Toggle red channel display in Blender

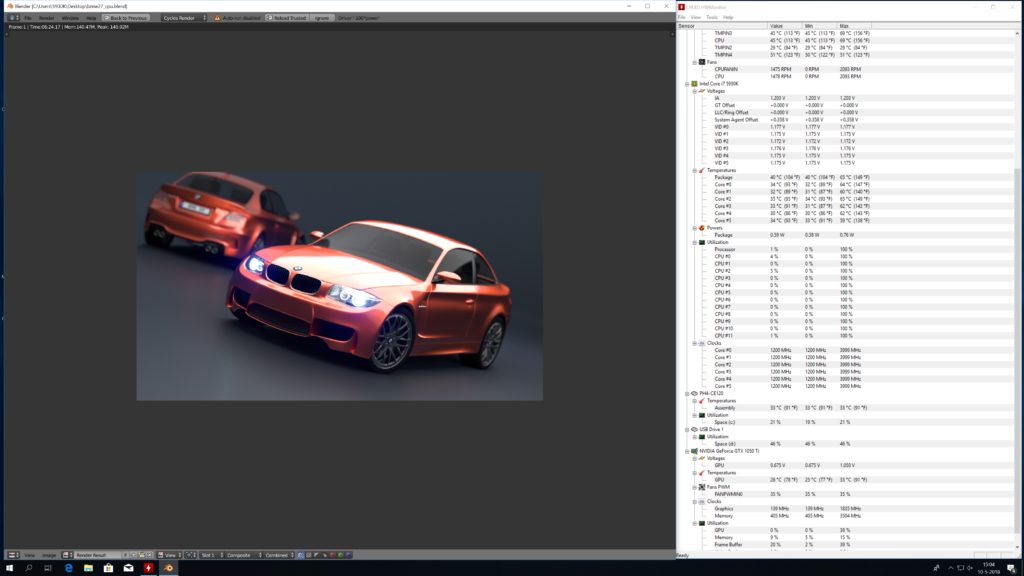332,555
